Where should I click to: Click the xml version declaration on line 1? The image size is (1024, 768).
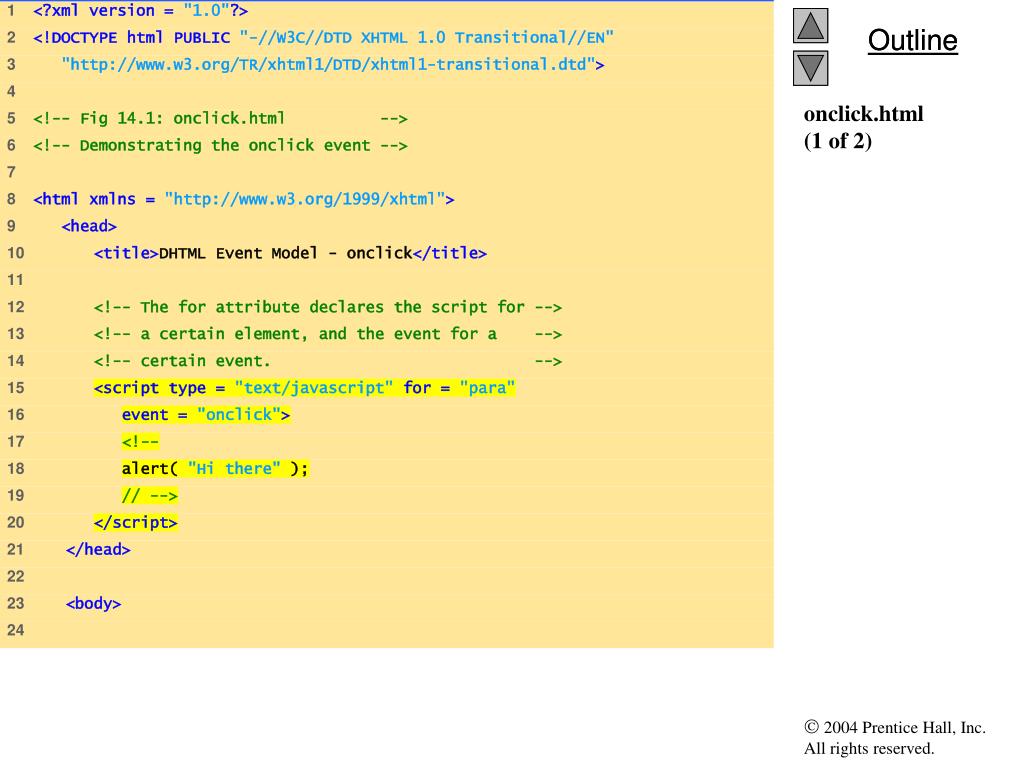140,10
